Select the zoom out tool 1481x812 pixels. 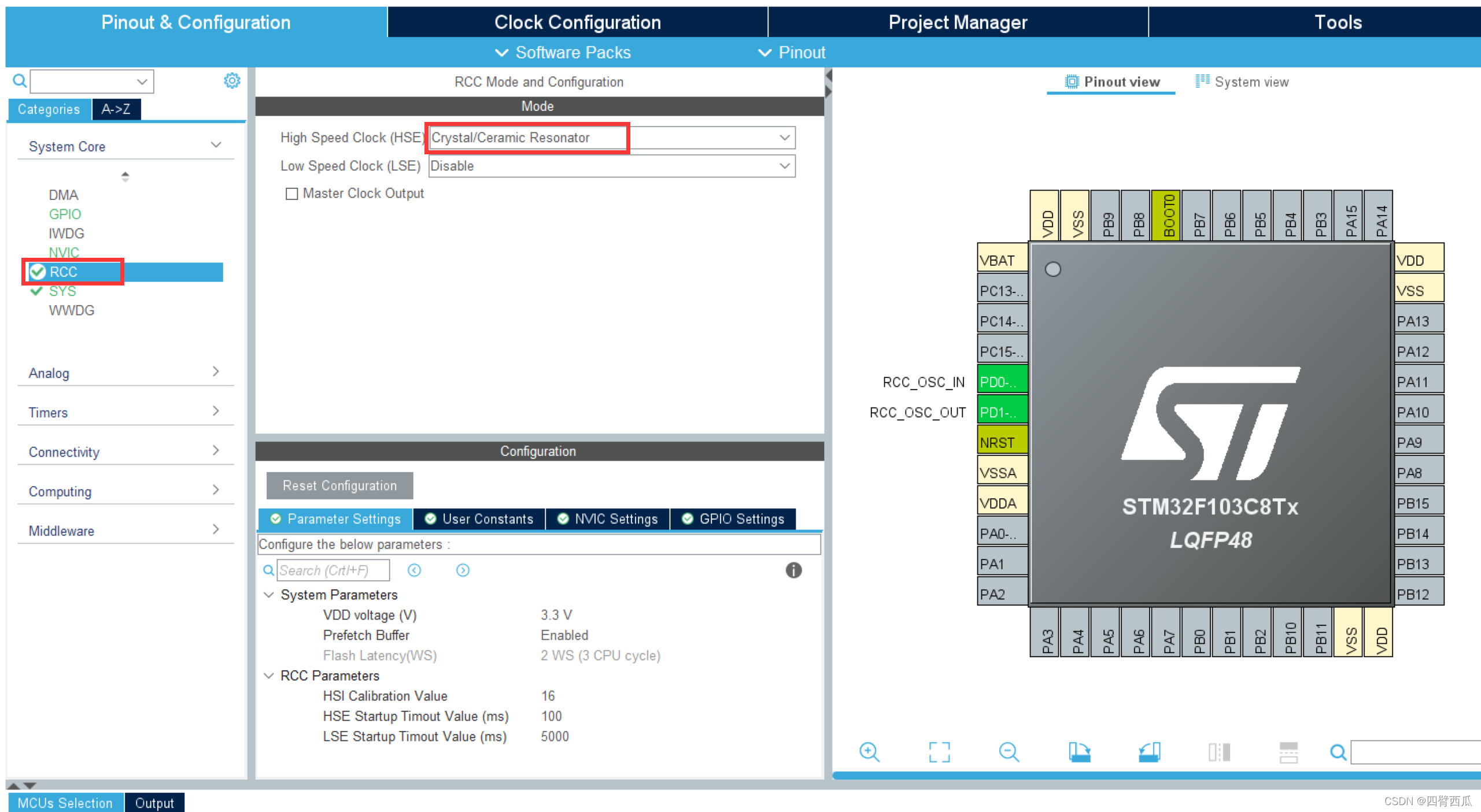(x=1009, y=751)
